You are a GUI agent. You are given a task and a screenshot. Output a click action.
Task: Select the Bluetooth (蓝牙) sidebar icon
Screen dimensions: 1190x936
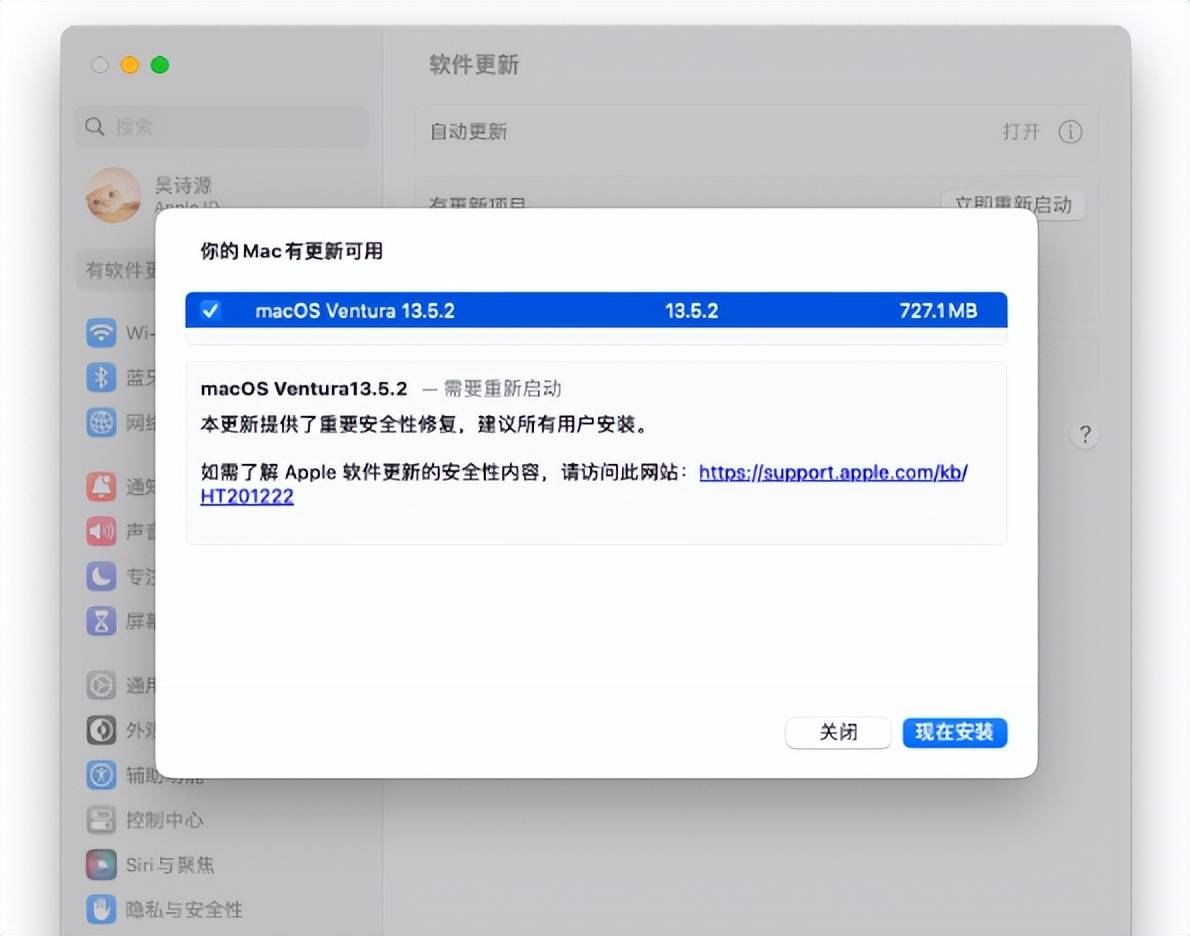pyautogui.click(x=101, y=377)
